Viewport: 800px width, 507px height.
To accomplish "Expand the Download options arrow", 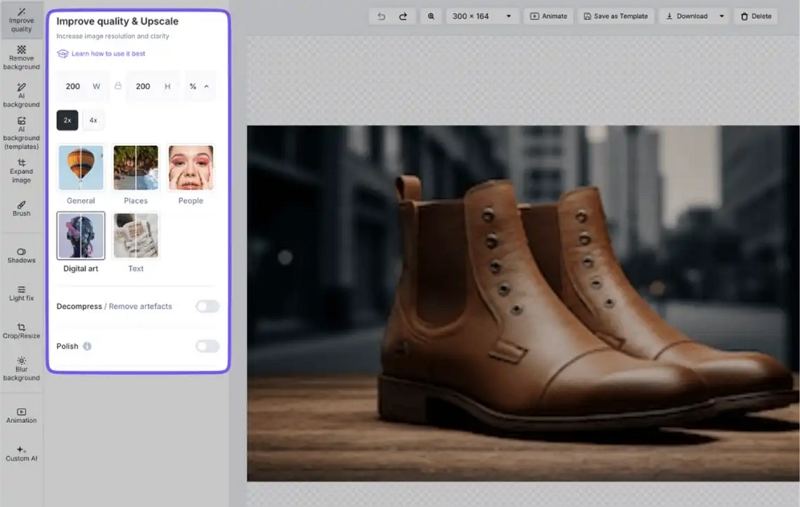I will tap(721, 16).
